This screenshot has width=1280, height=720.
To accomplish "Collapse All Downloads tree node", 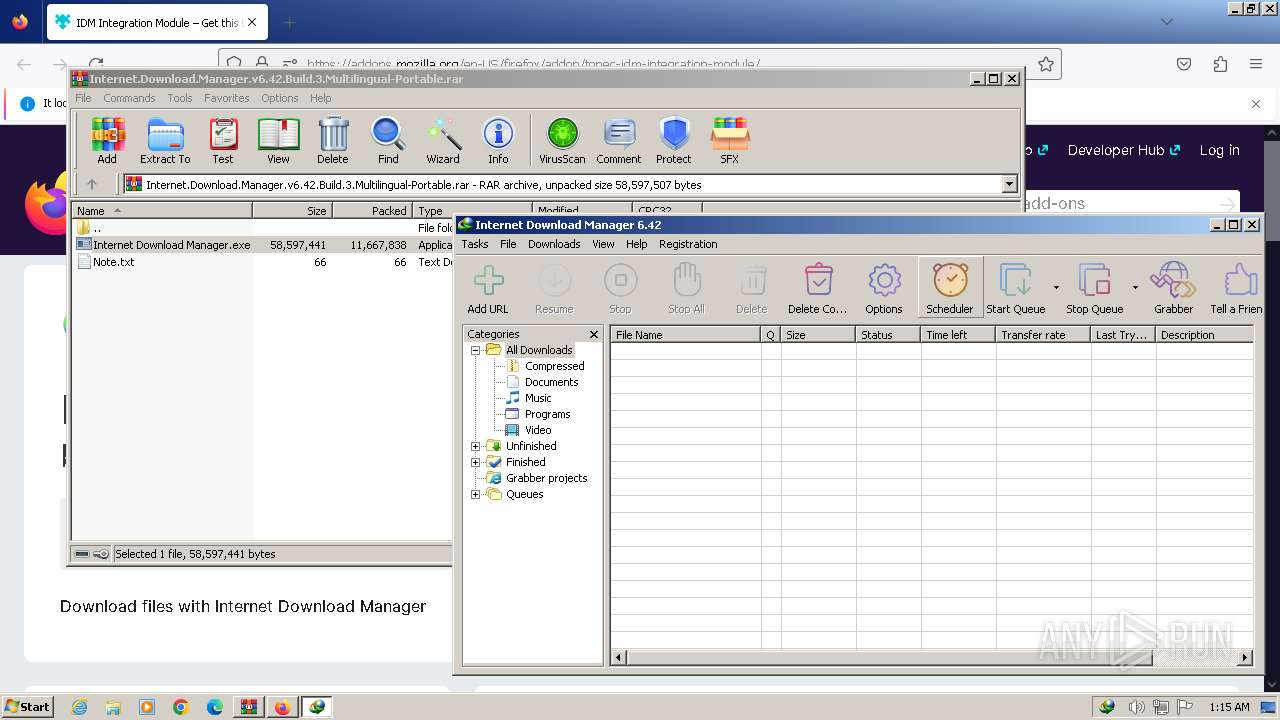I will pyautogui.click(x=476, y=350).
